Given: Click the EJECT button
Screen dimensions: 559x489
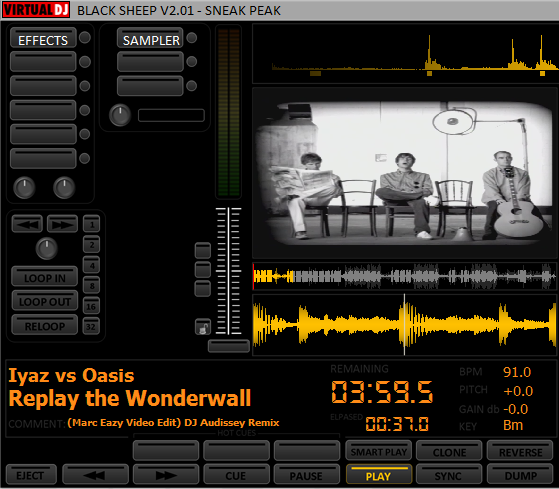Looking at the screenshot, I should pos(31,474).
